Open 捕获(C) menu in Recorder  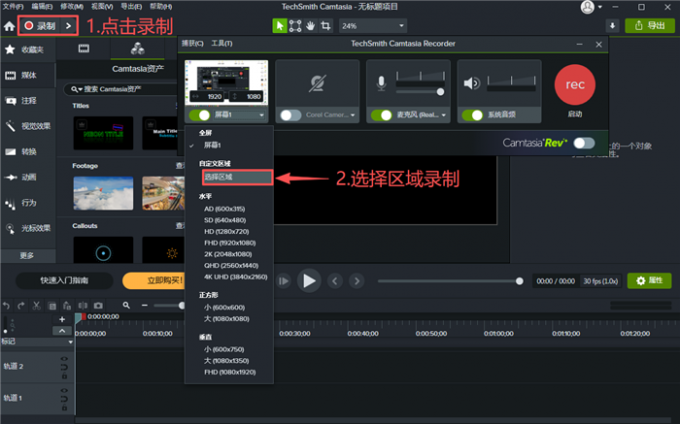[x=192, y=43]
